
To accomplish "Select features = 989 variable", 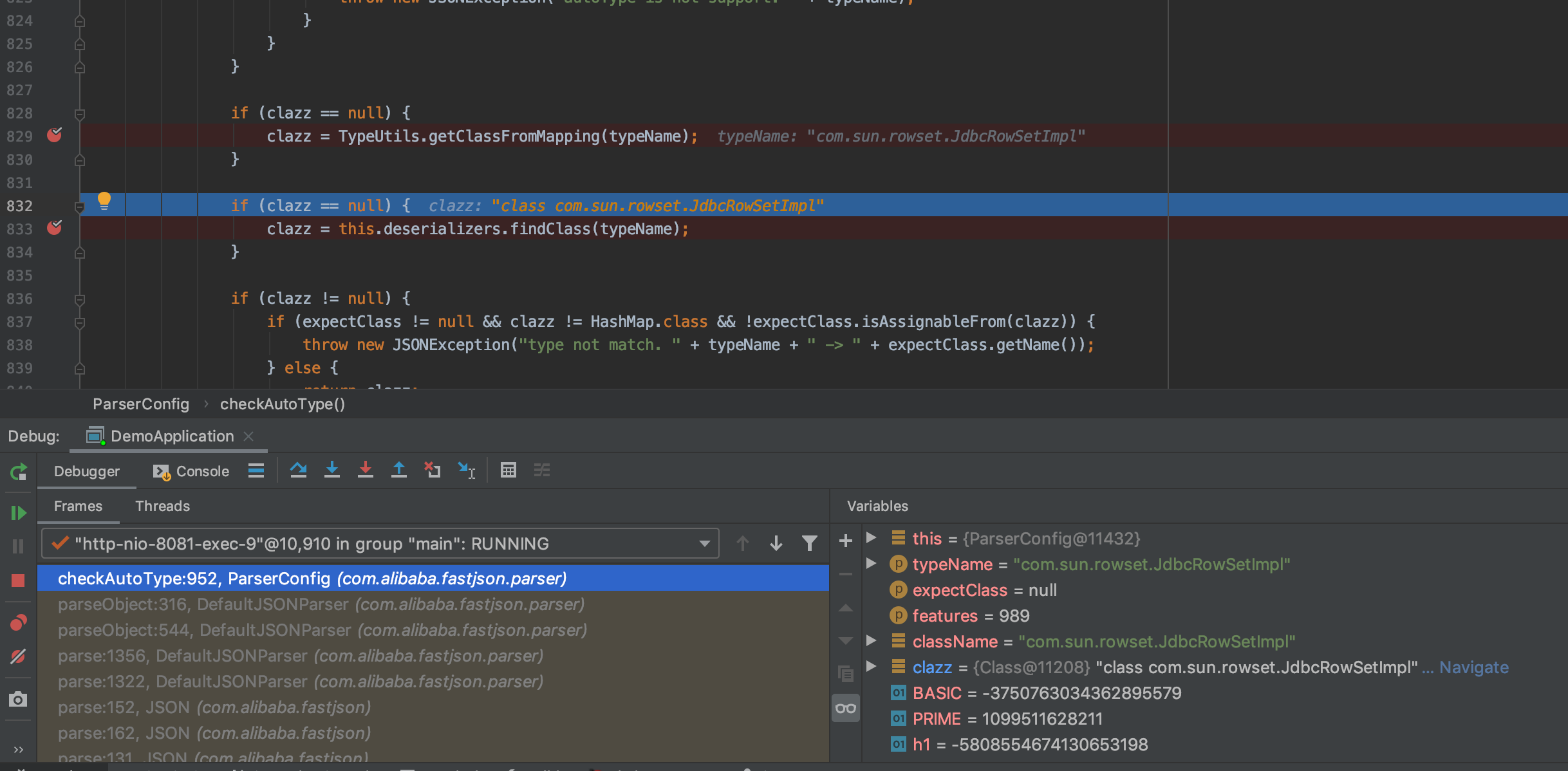I will pos(1214,616).
